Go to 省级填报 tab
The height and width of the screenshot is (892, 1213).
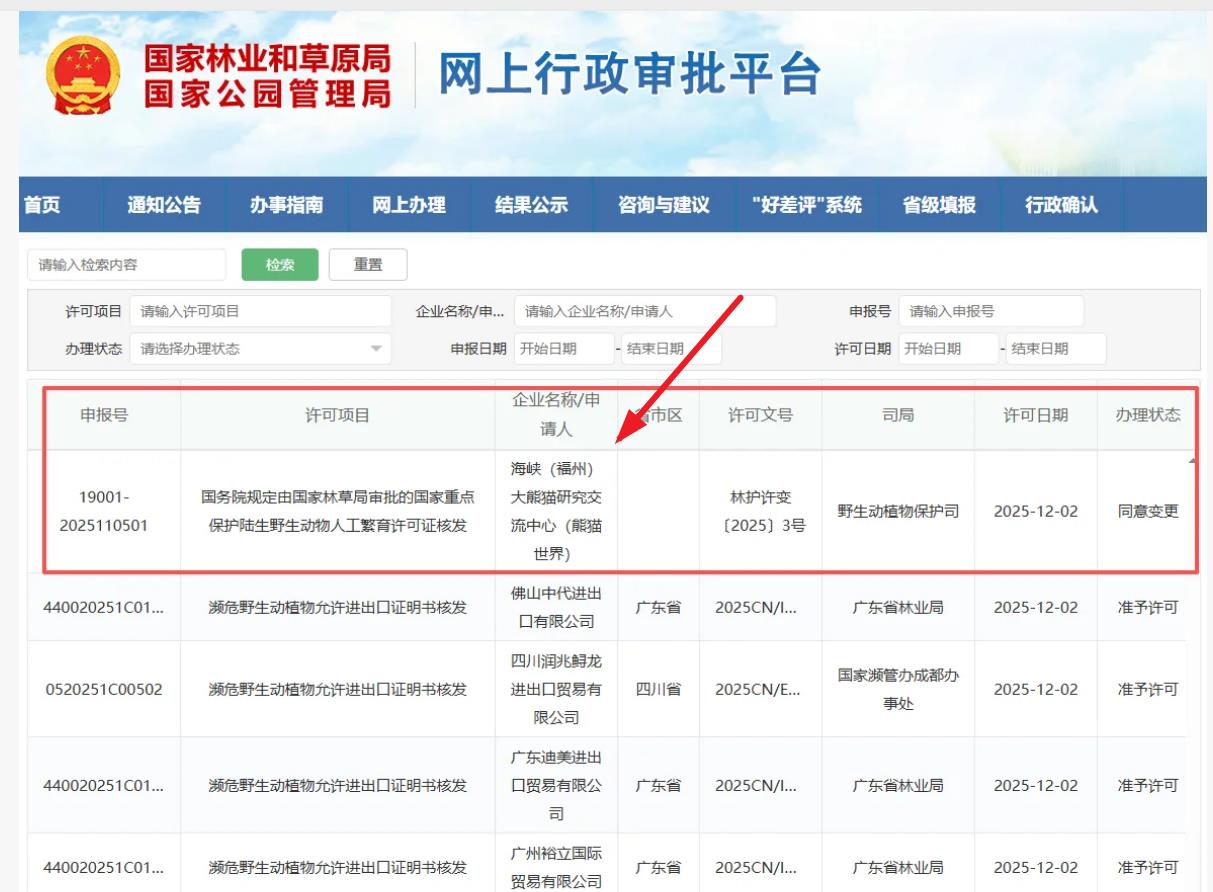(939, 205)
